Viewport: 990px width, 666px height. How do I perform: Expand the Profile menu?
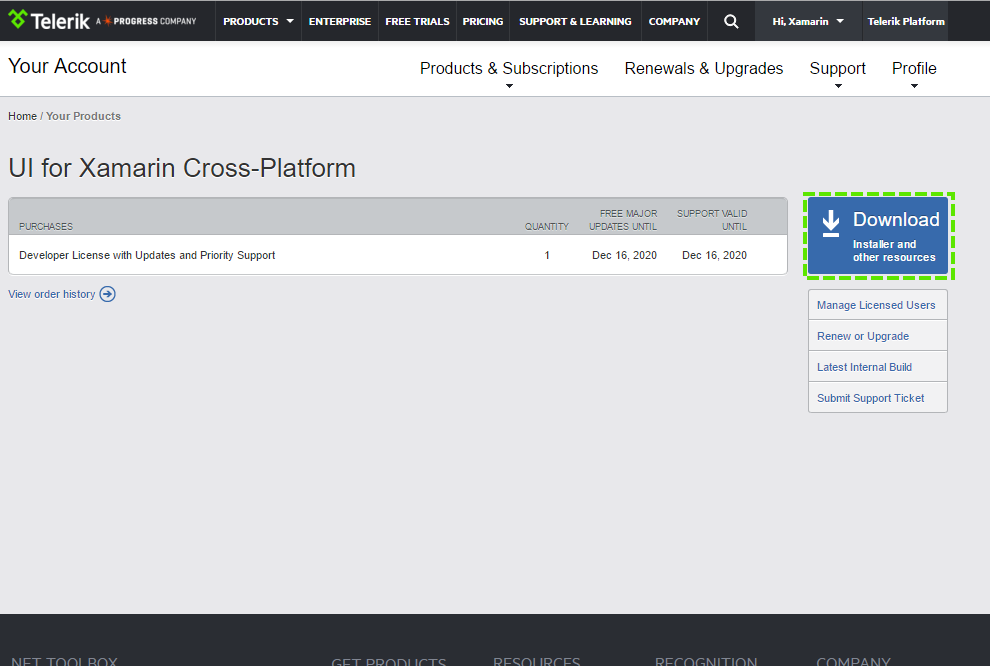point(914,74)
